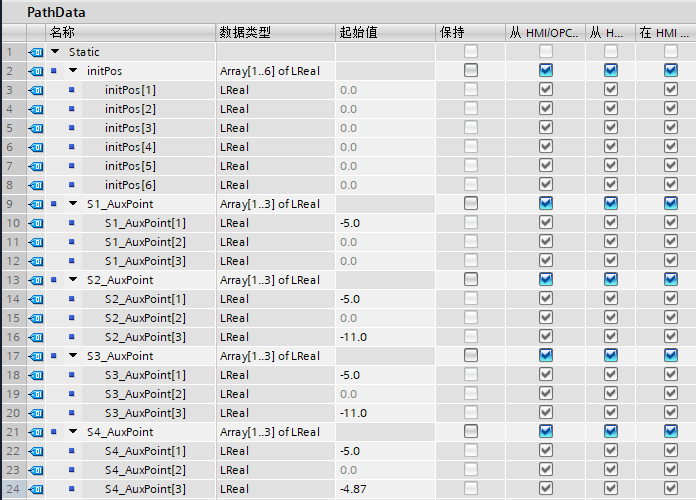The image size is (696, 500).
Task: Click the row icon for S4_AuxPoint
Action: click(x=36, y=432)
